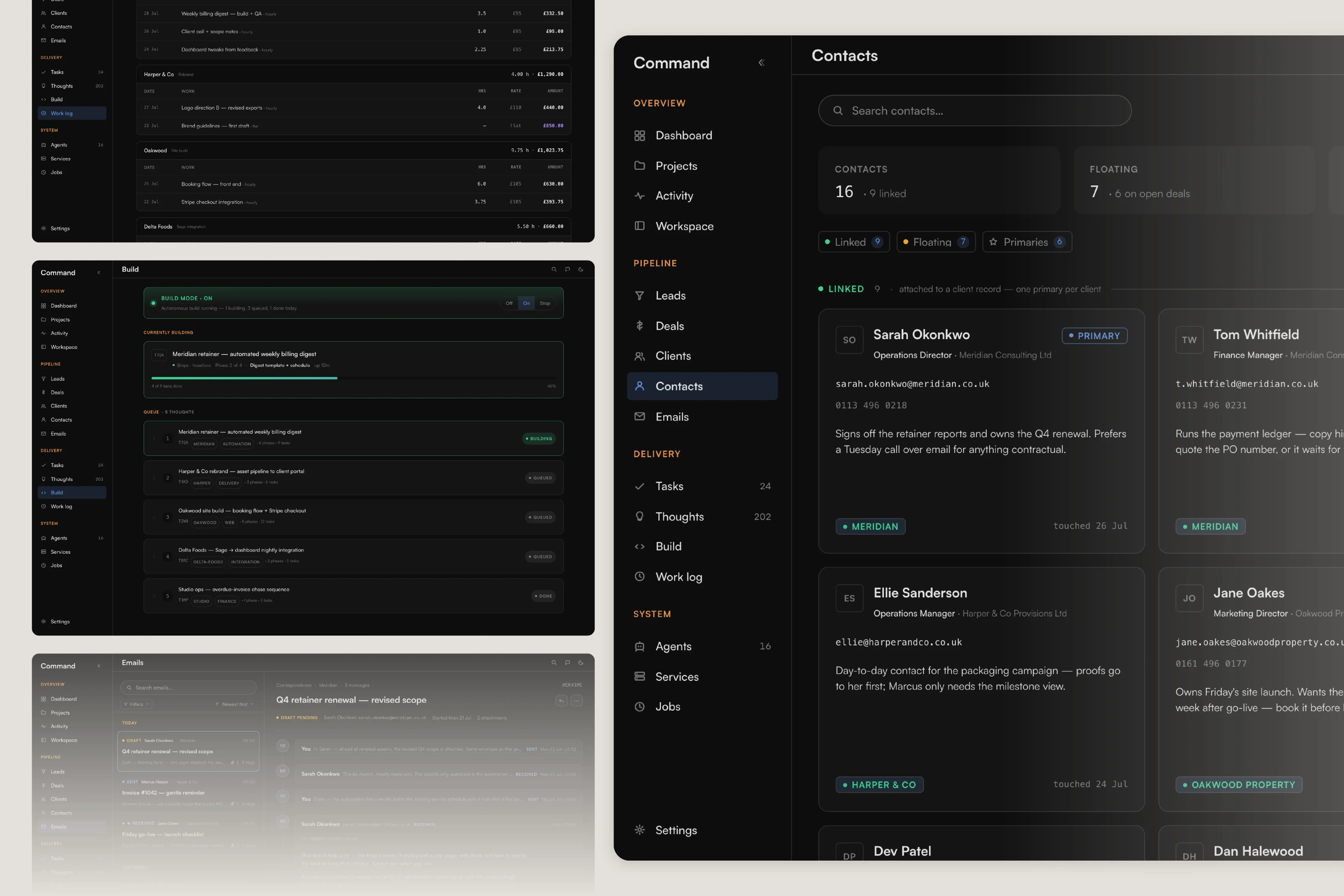Viewport: 1344px width, 896px height.
Task: Click the Workspace panel icon in Contacts window
Action: coord(639,226)
